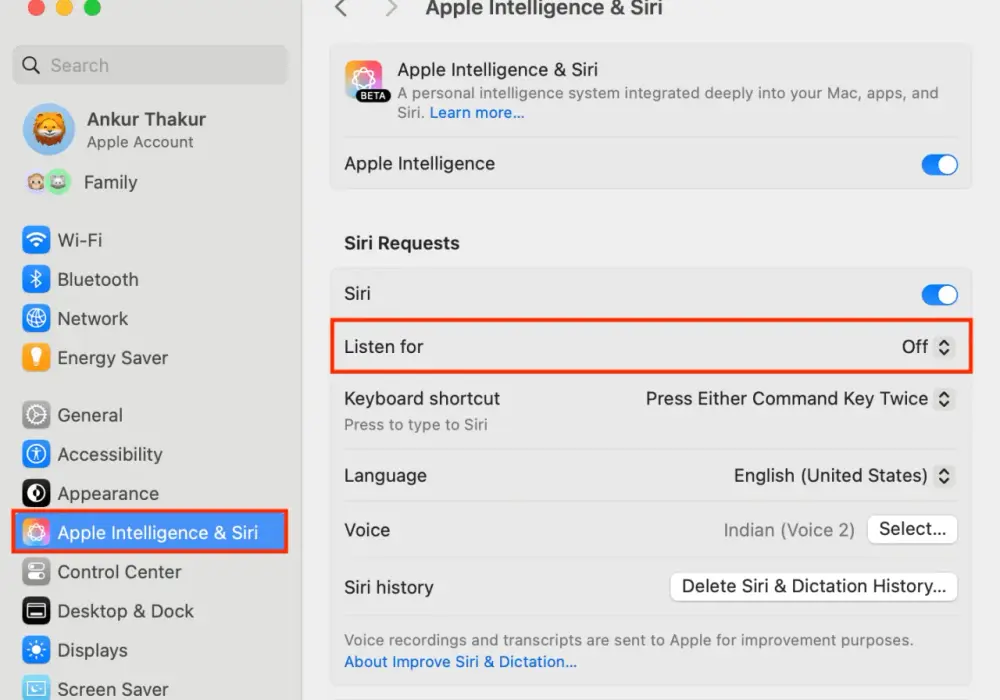This screenshot has height=700, width=1000.
Task: Open Displays settings label
Action: (92, 651)
